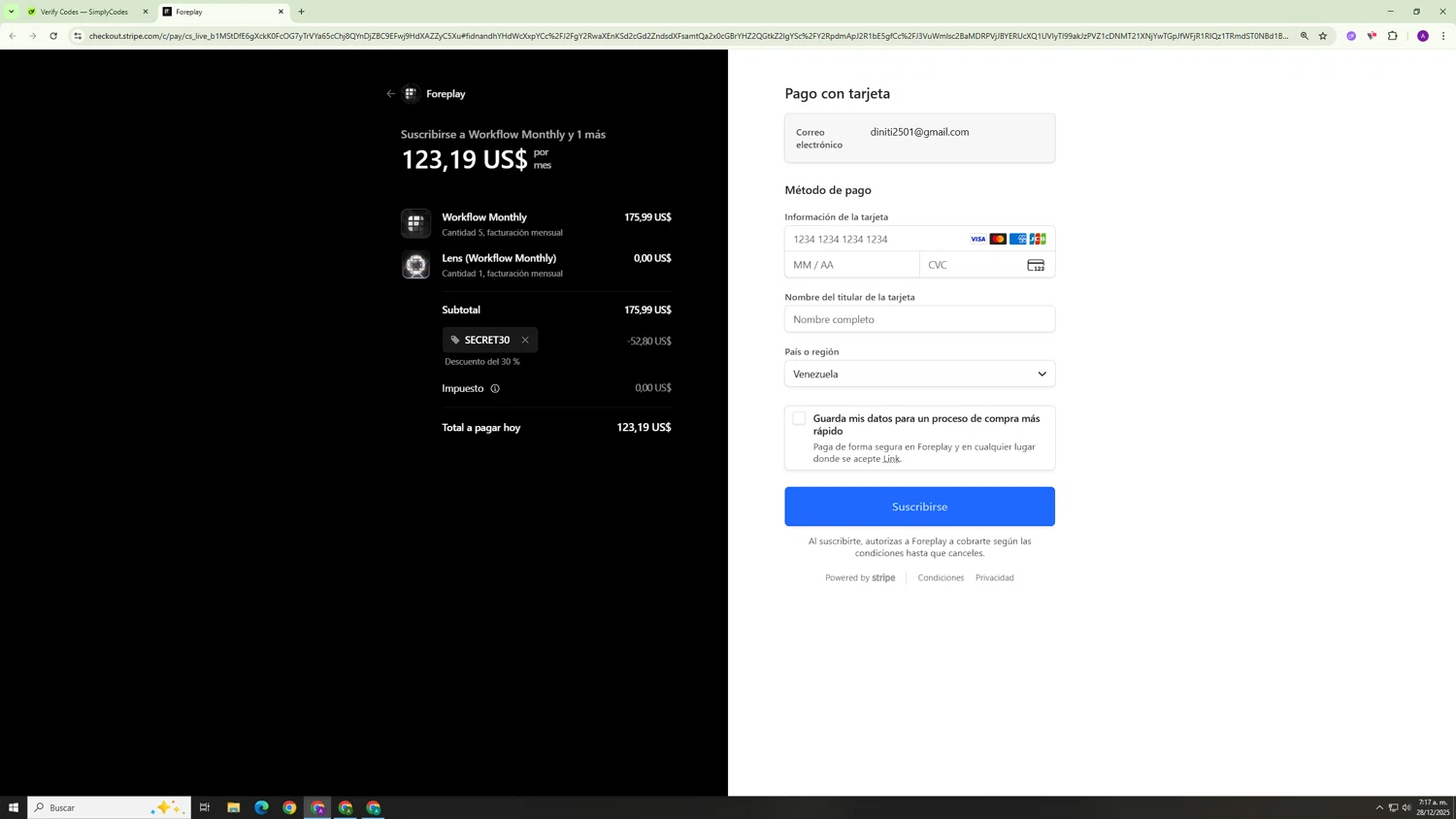Click the Nombre completo cardholder field
Viewport: 1456px width, 819px height.
tap(919, 319)
